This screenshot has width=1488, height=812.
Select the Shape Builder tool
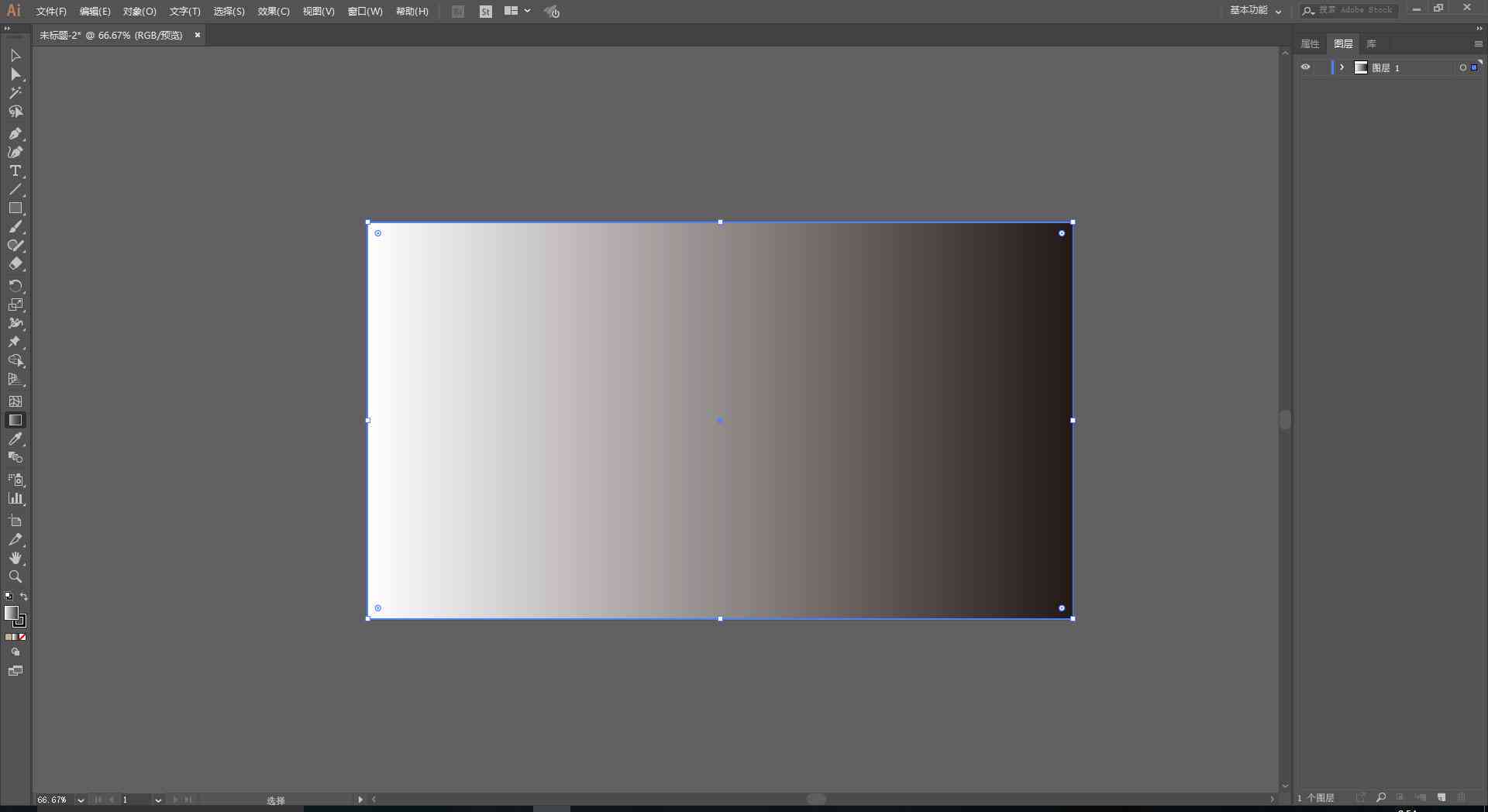click(15, 360)
